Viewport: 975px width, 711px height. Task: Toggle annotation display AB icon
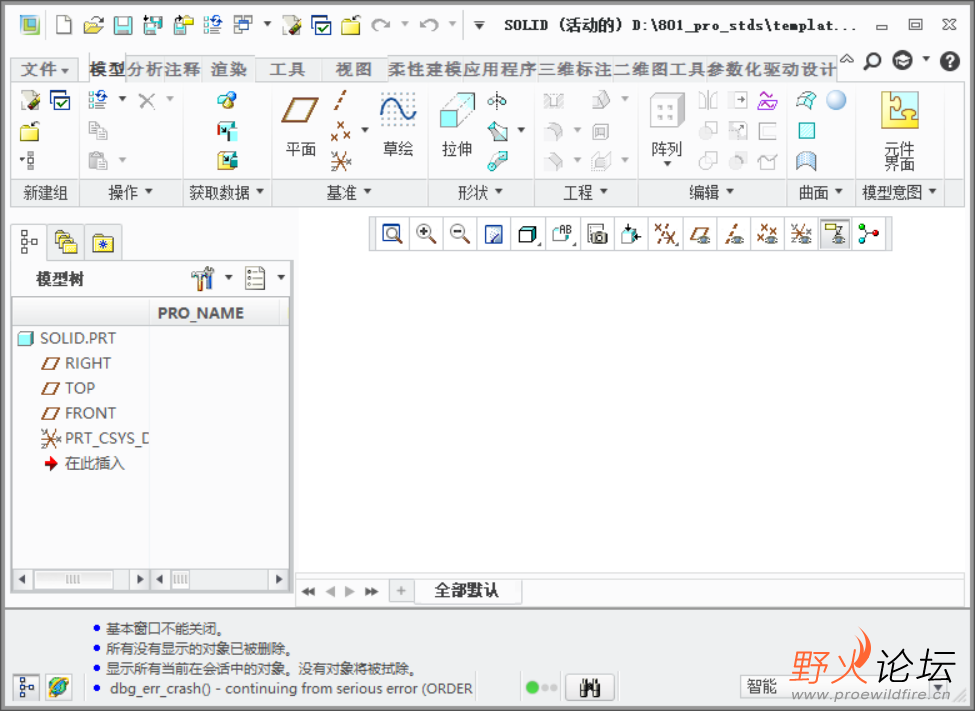pyautogui.click(x=562, y=234)
